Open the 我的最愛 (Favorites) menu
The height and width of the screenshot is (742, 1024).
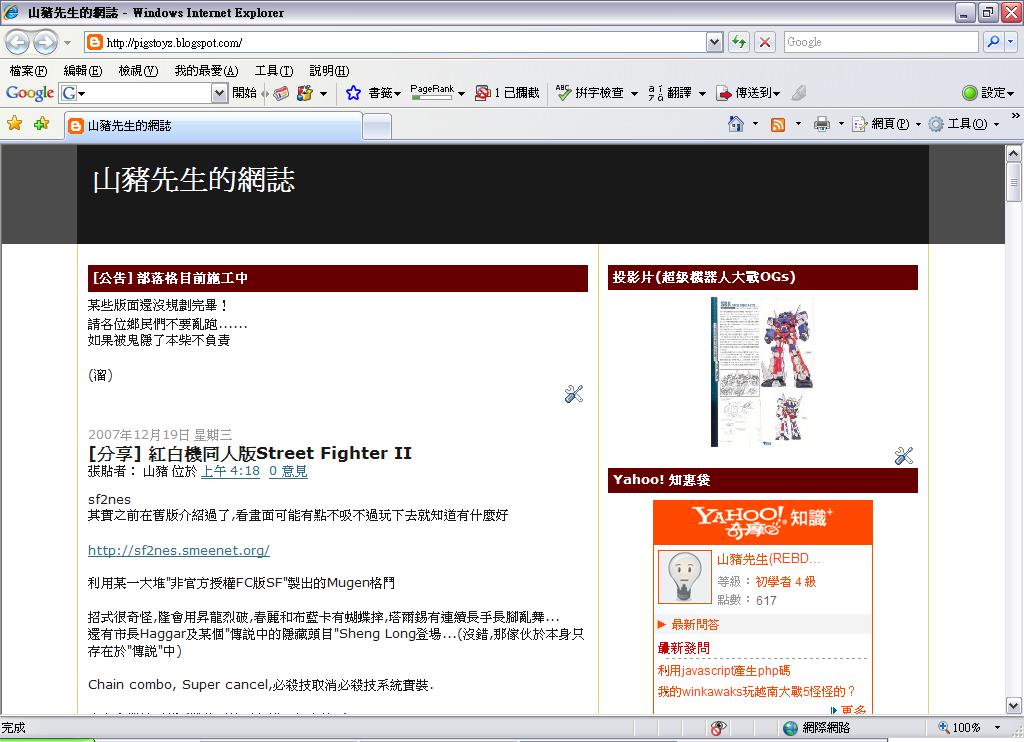(206, 71)
